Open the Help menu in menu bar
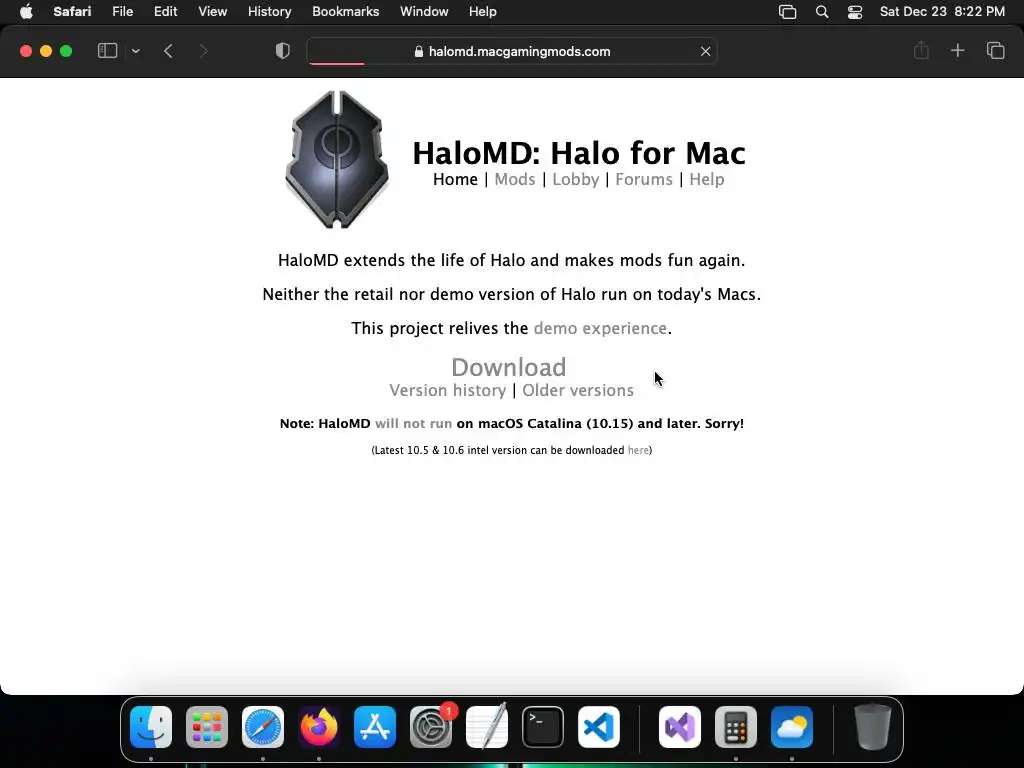The image size is (1024, 768). click(x=483, y=12)
